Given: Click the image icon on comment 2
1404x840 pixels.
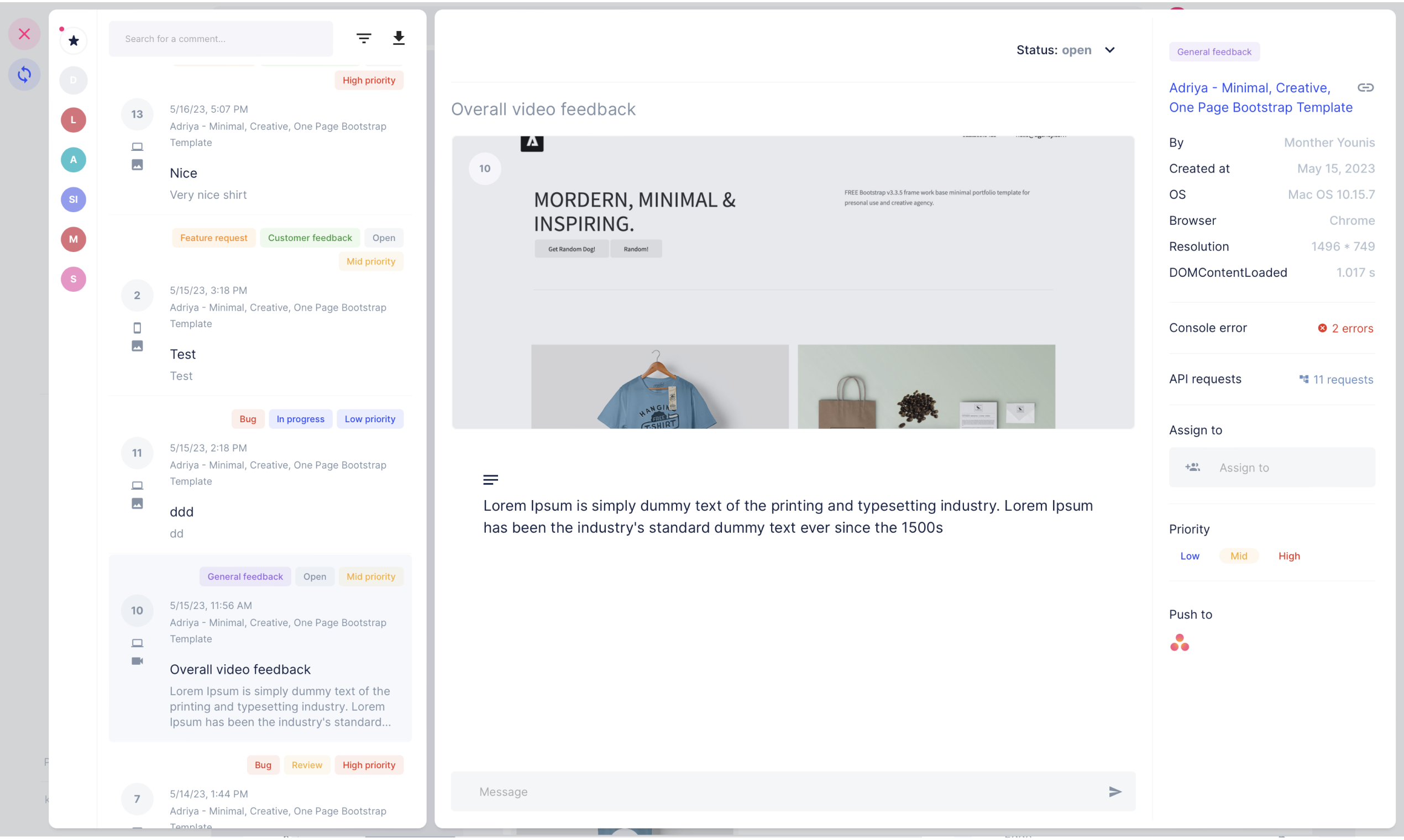Looking at the screenshot, I should click(137, 346).
